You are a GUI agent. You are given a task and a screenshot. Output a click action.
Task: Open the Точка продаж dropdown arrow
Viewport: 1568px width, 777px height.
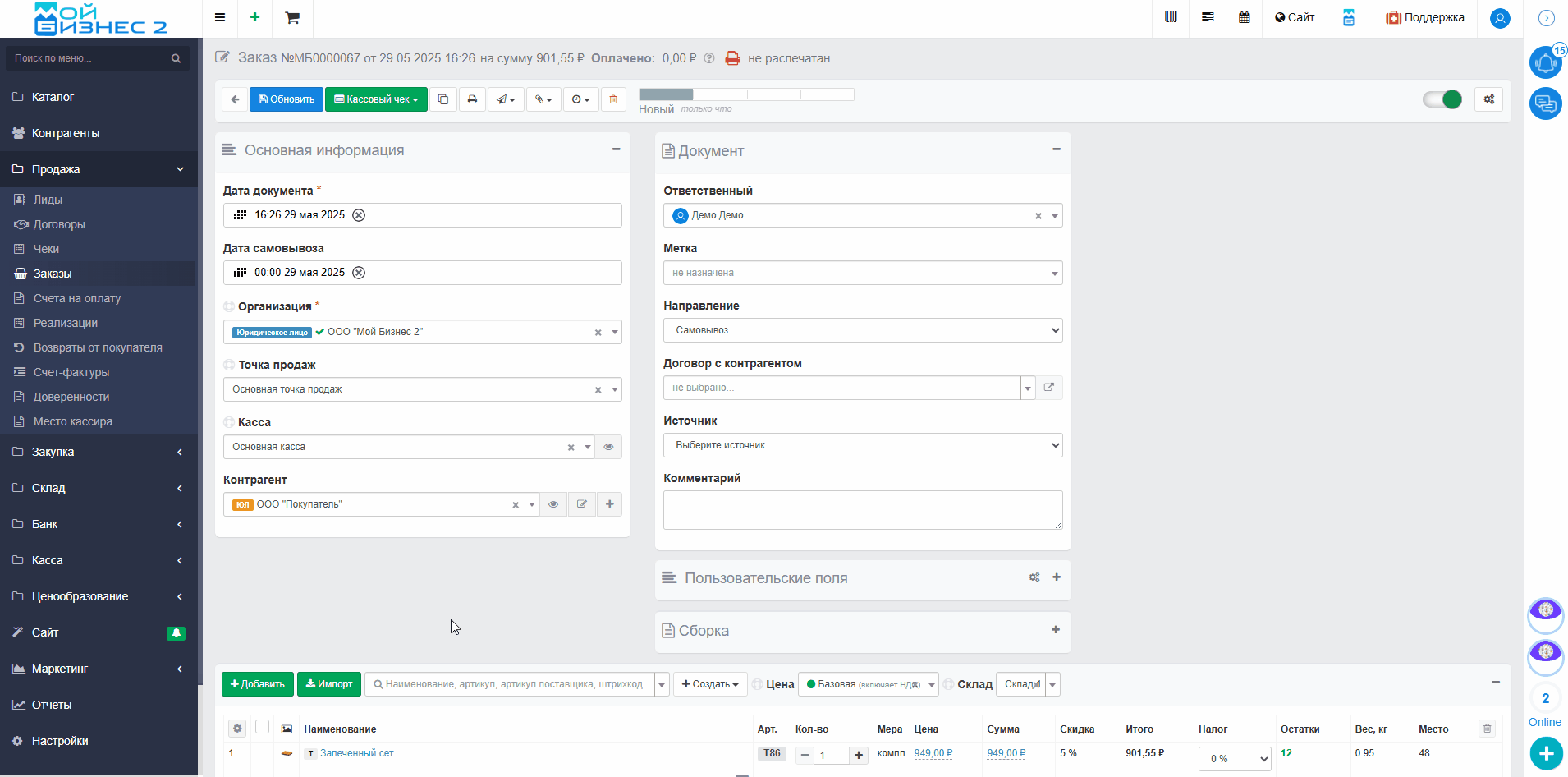point(615,390)
